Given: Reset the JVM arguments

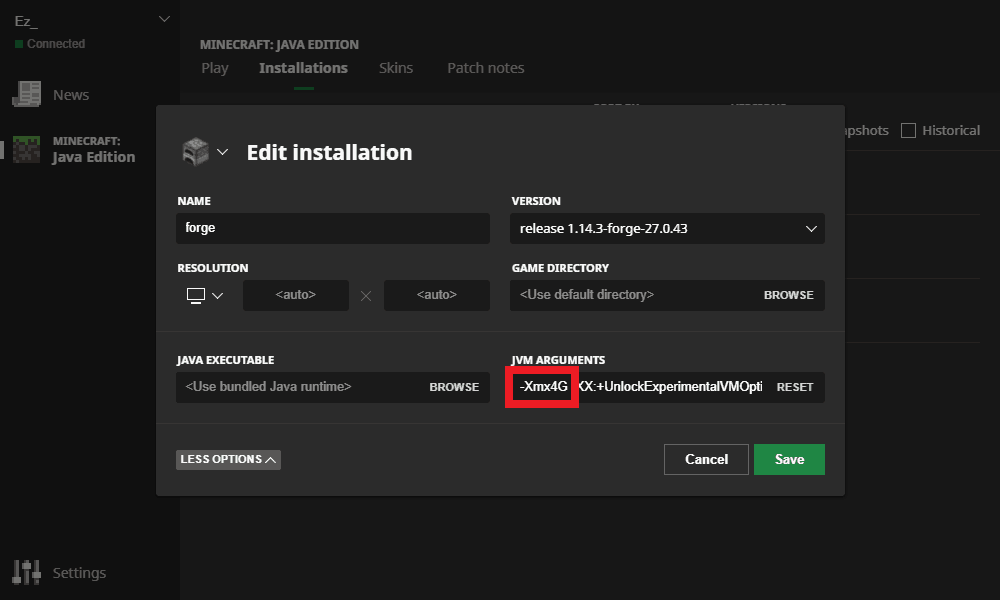Looking at the screenshot, I should (x=795, y=387).
